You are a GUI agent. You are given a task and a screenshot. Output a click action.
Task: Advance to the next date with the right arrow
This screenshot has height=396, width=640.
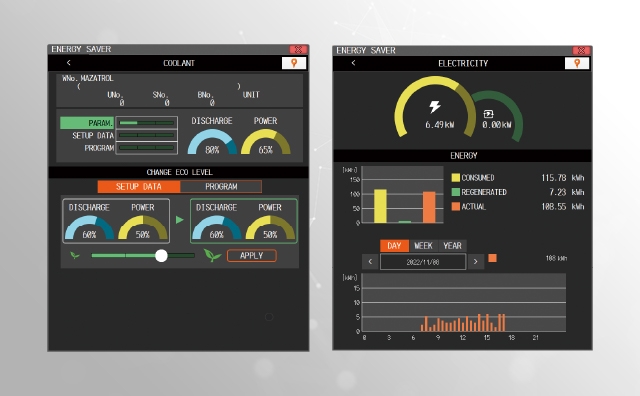(x=476, y=262)
